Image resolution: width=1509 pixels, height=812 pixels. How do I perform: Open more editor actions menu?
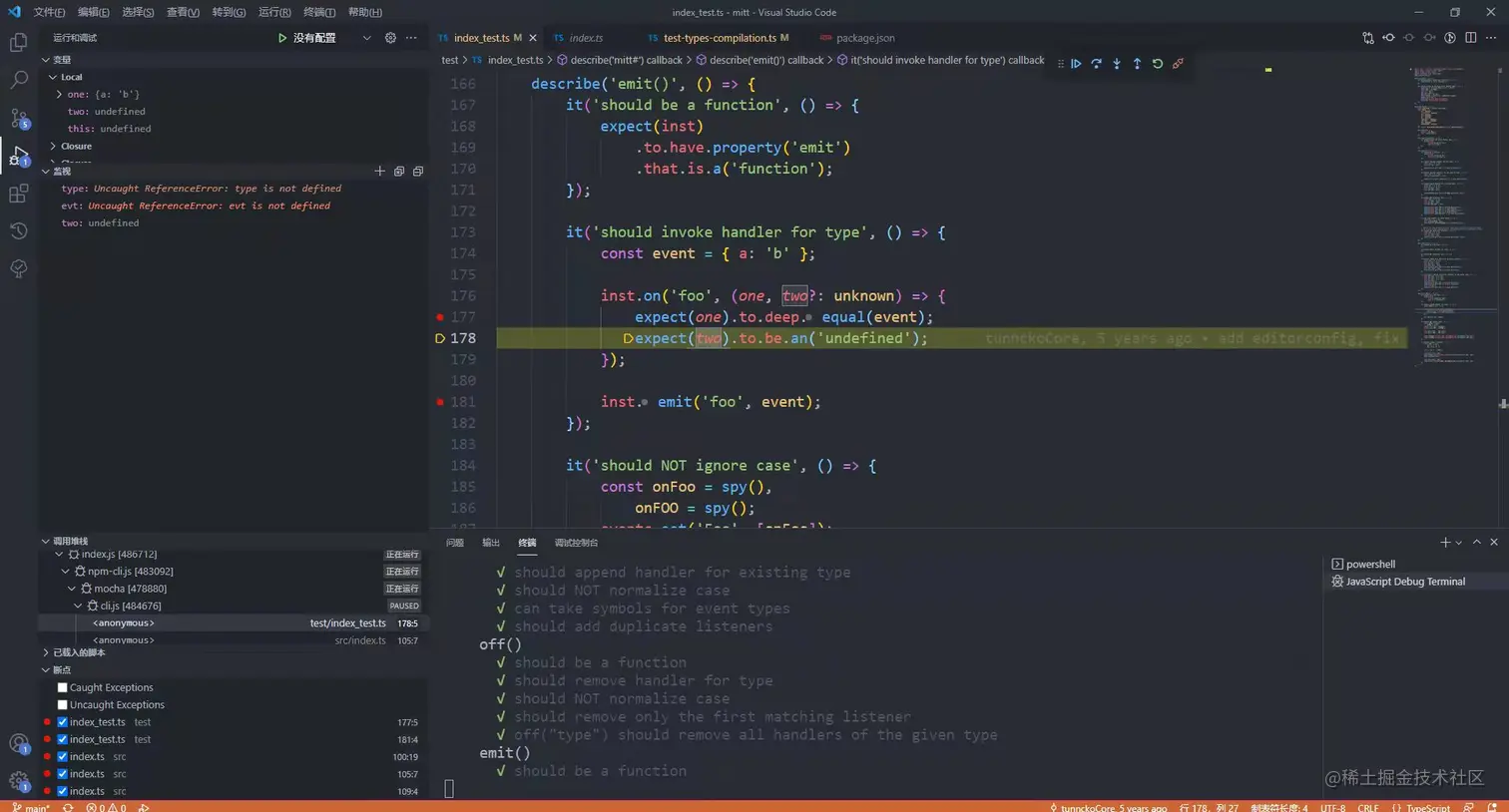tap(1491, 38)
